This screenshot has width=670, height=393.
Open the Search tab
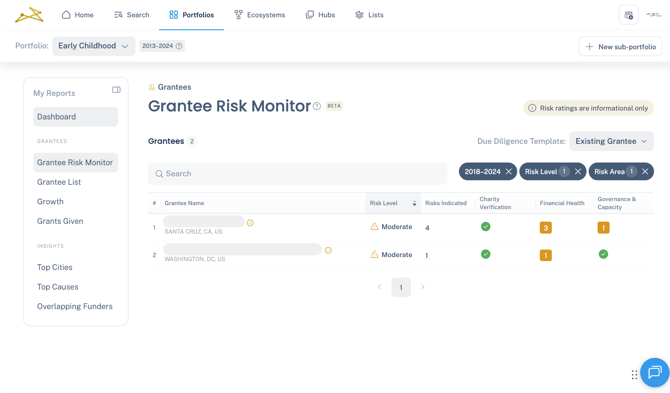click(132, 15)
